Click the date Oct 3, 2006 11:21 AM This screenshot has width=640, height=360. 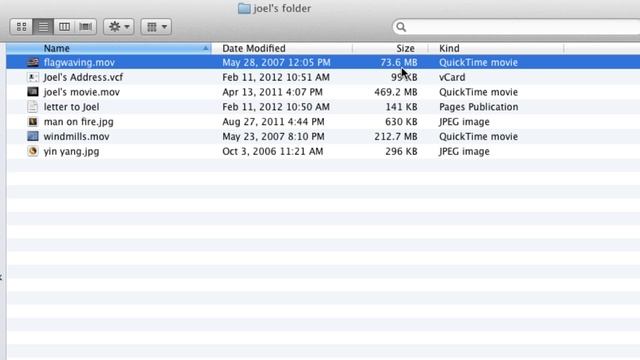273,151
